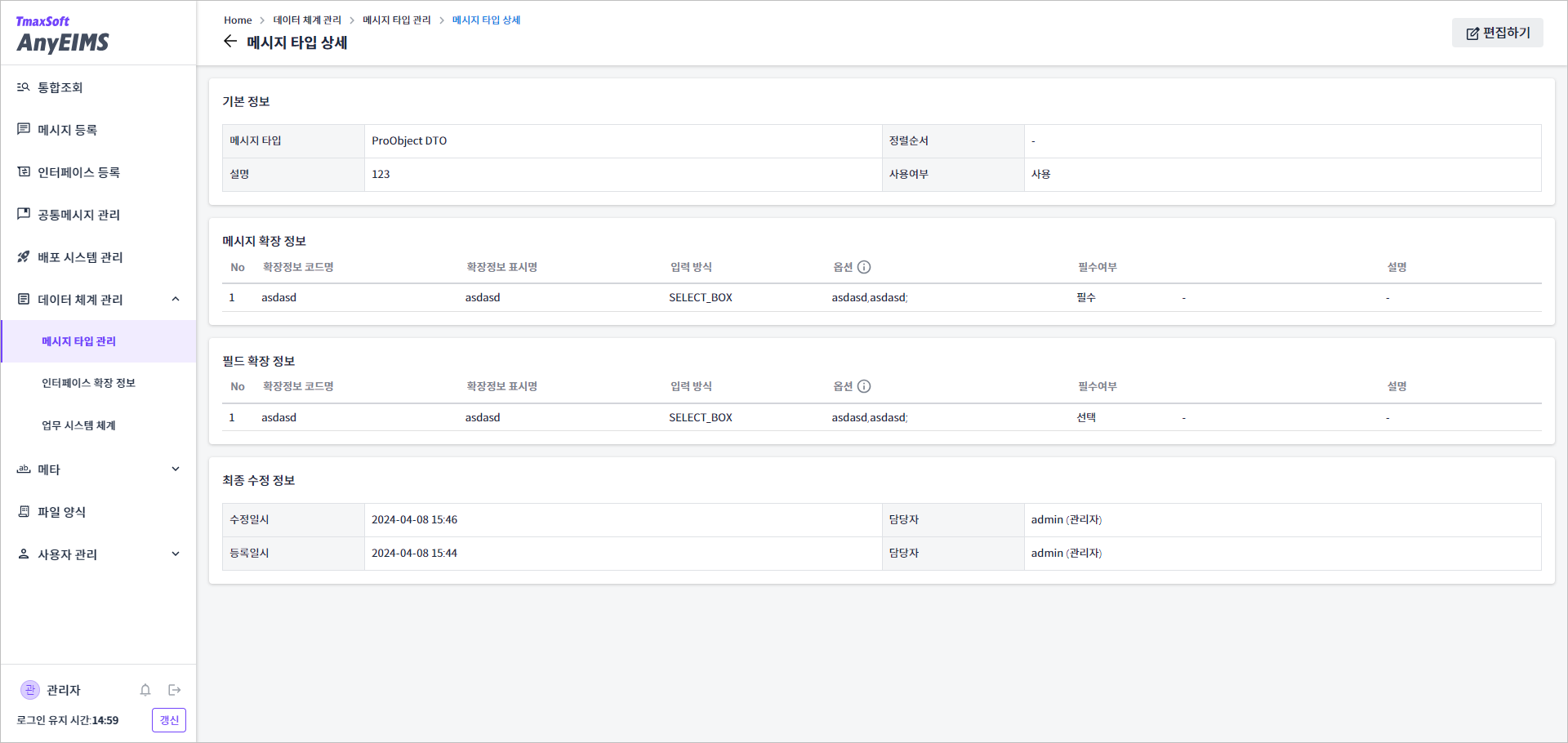Click 옵션 info icon in 필드 확장 정보
This screenshot has width=1568, height=743.
[864, 386]
